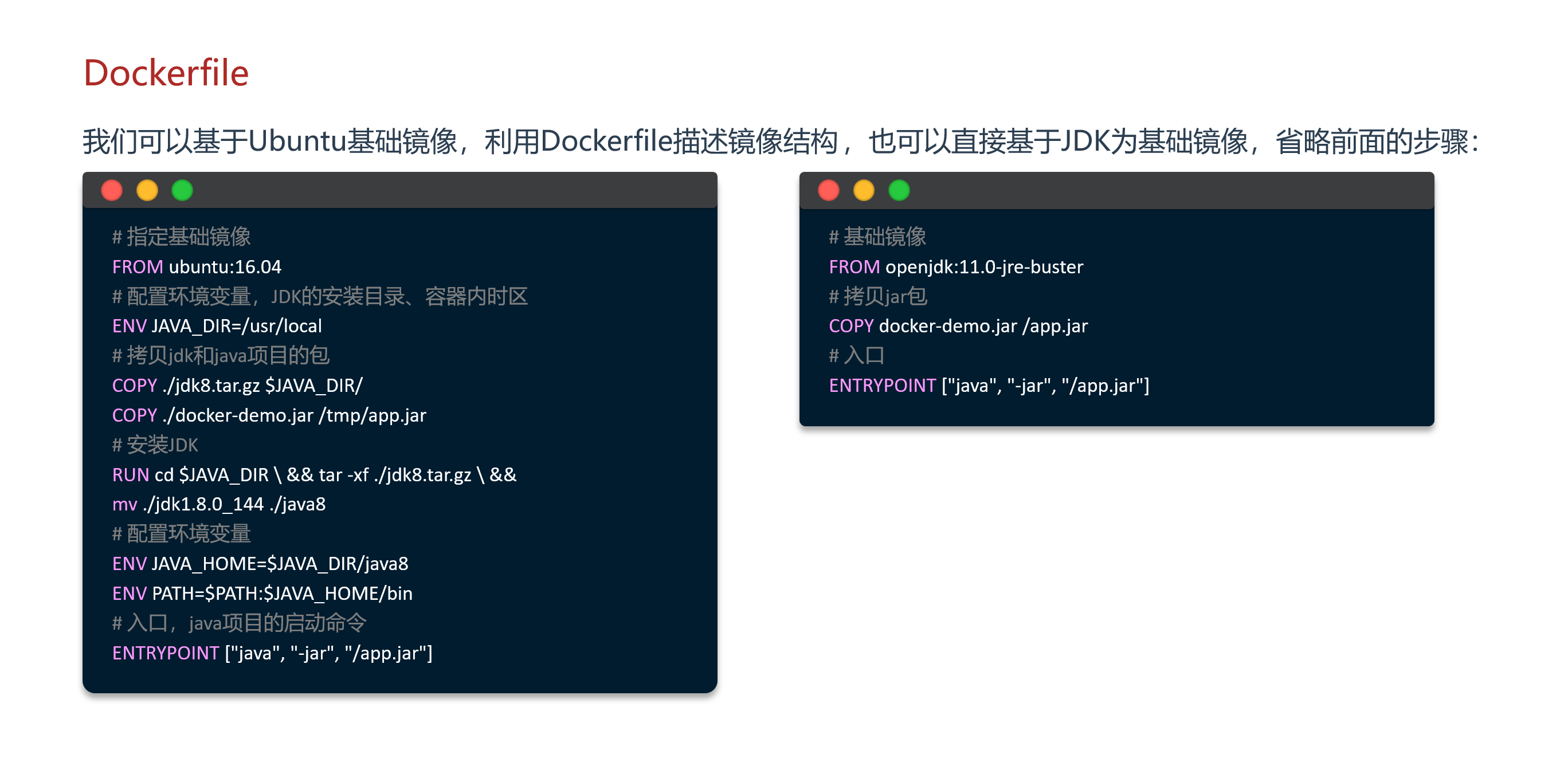Click yellow minimize dot on left code window
Image resolution: width=1568 pixels, height=766 pixels.
(x=147, y=190)
